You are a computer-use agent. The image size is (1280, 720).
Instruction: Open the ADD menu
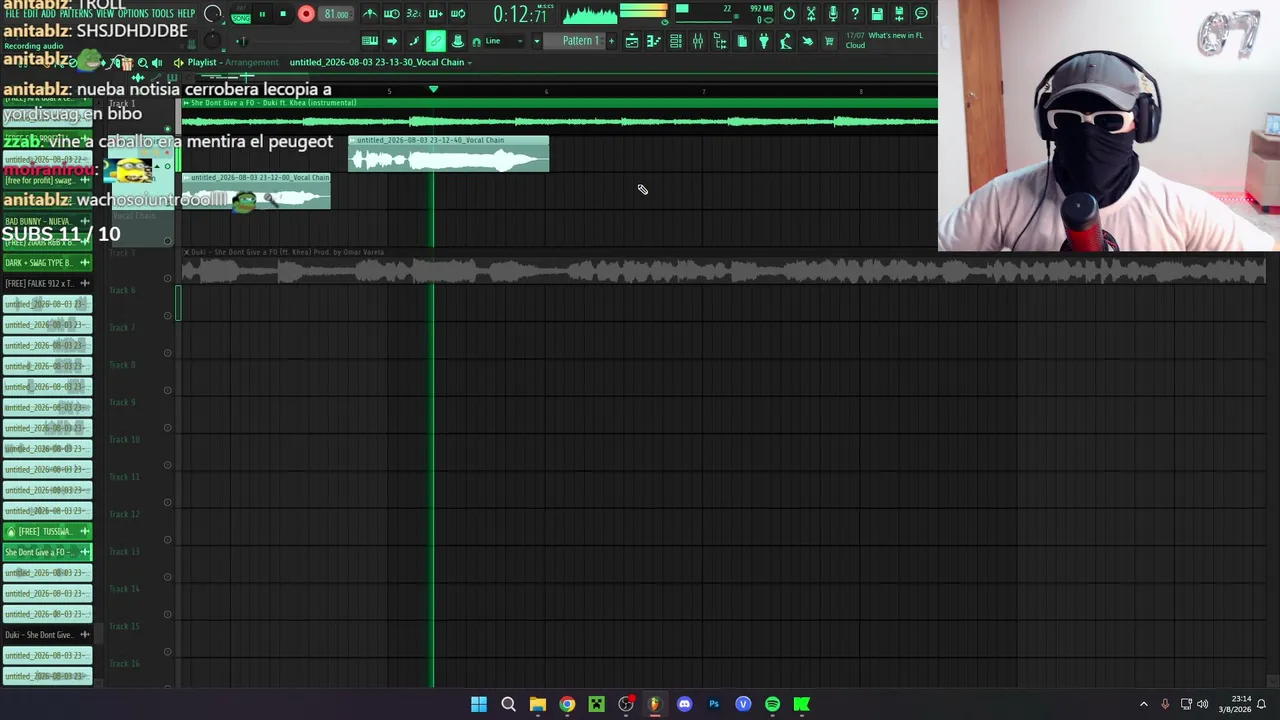49,14
